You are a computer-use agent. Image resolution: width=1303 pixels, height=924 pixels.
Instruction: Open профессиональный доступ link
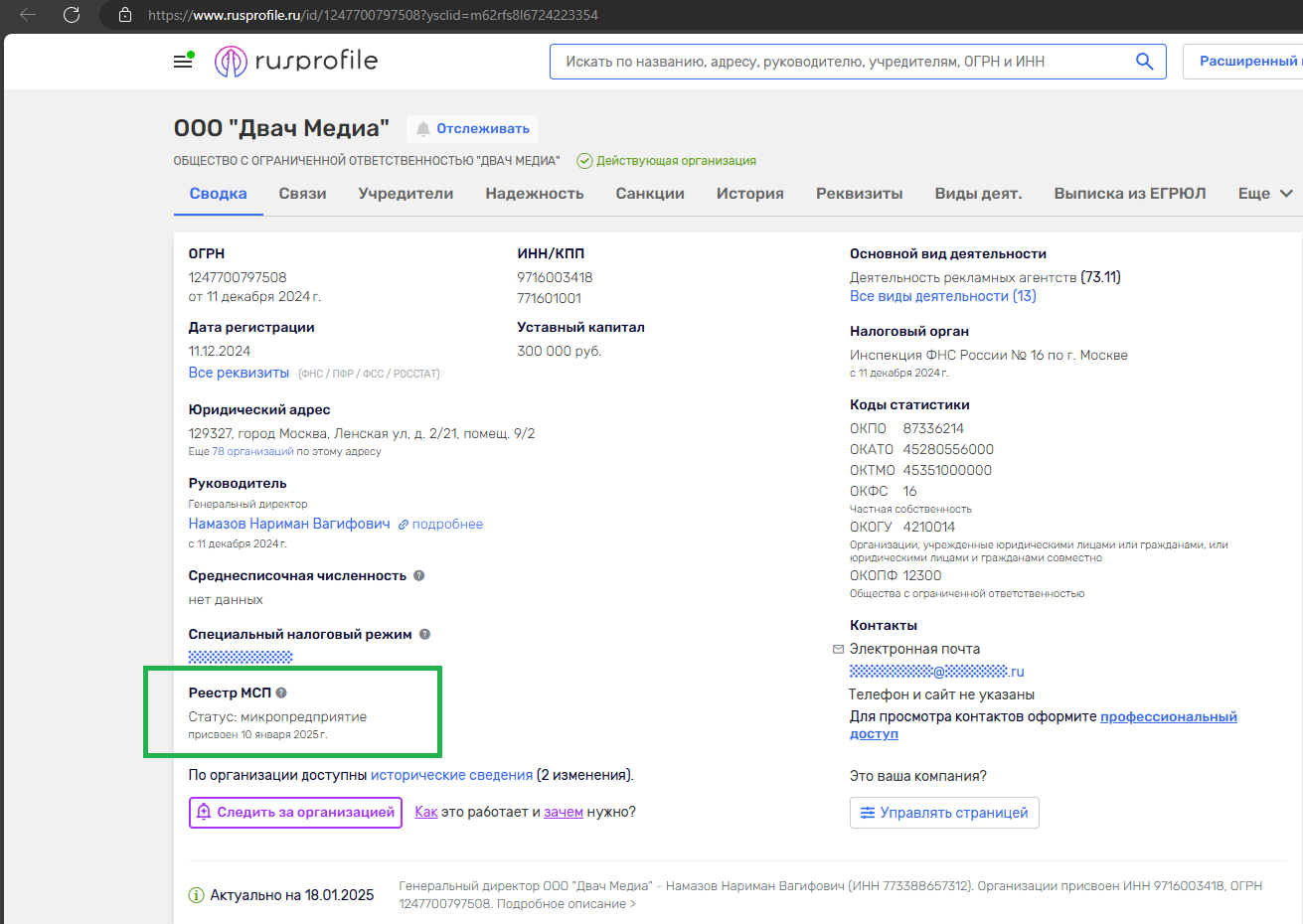(1044, 724)
